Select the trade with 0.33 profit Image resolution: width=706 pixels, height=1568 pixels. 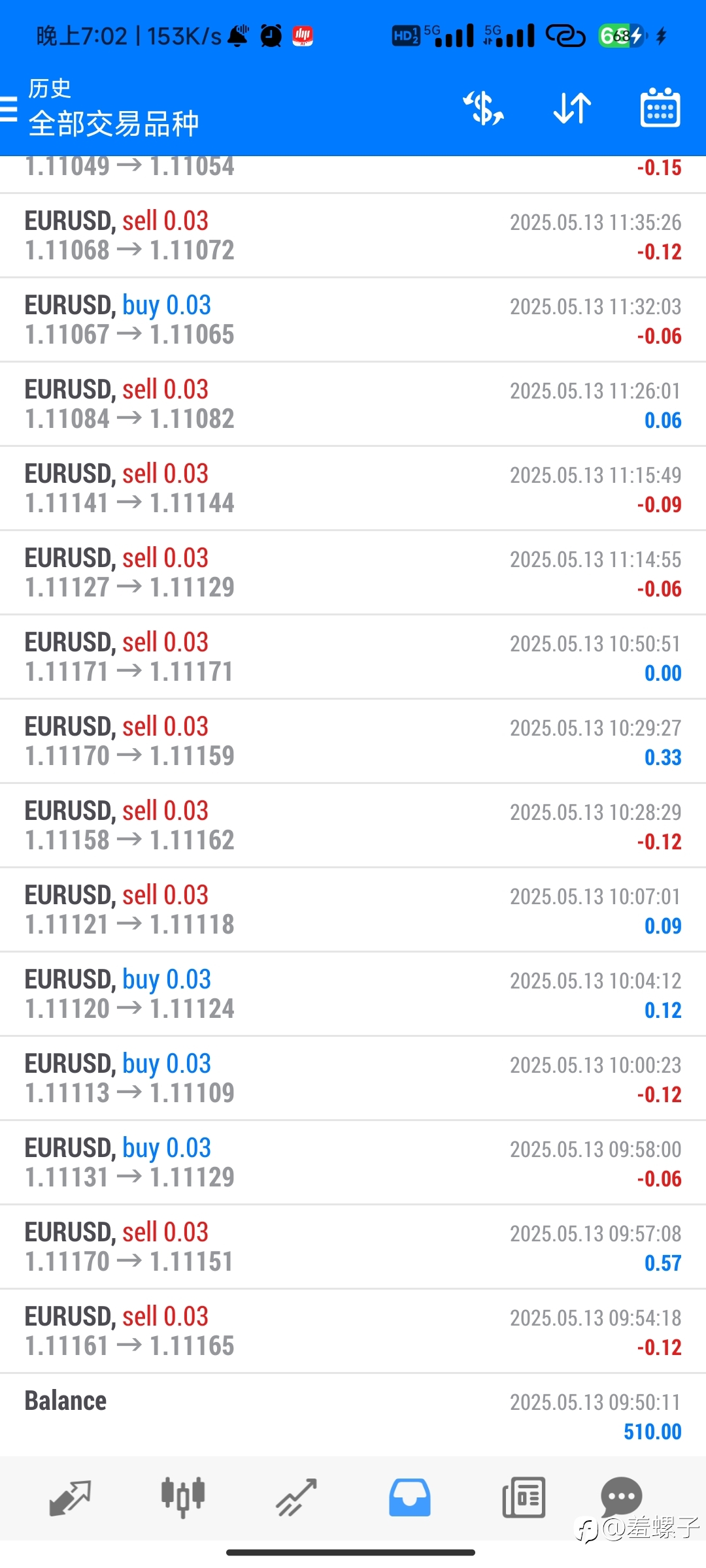pos(353,742)
